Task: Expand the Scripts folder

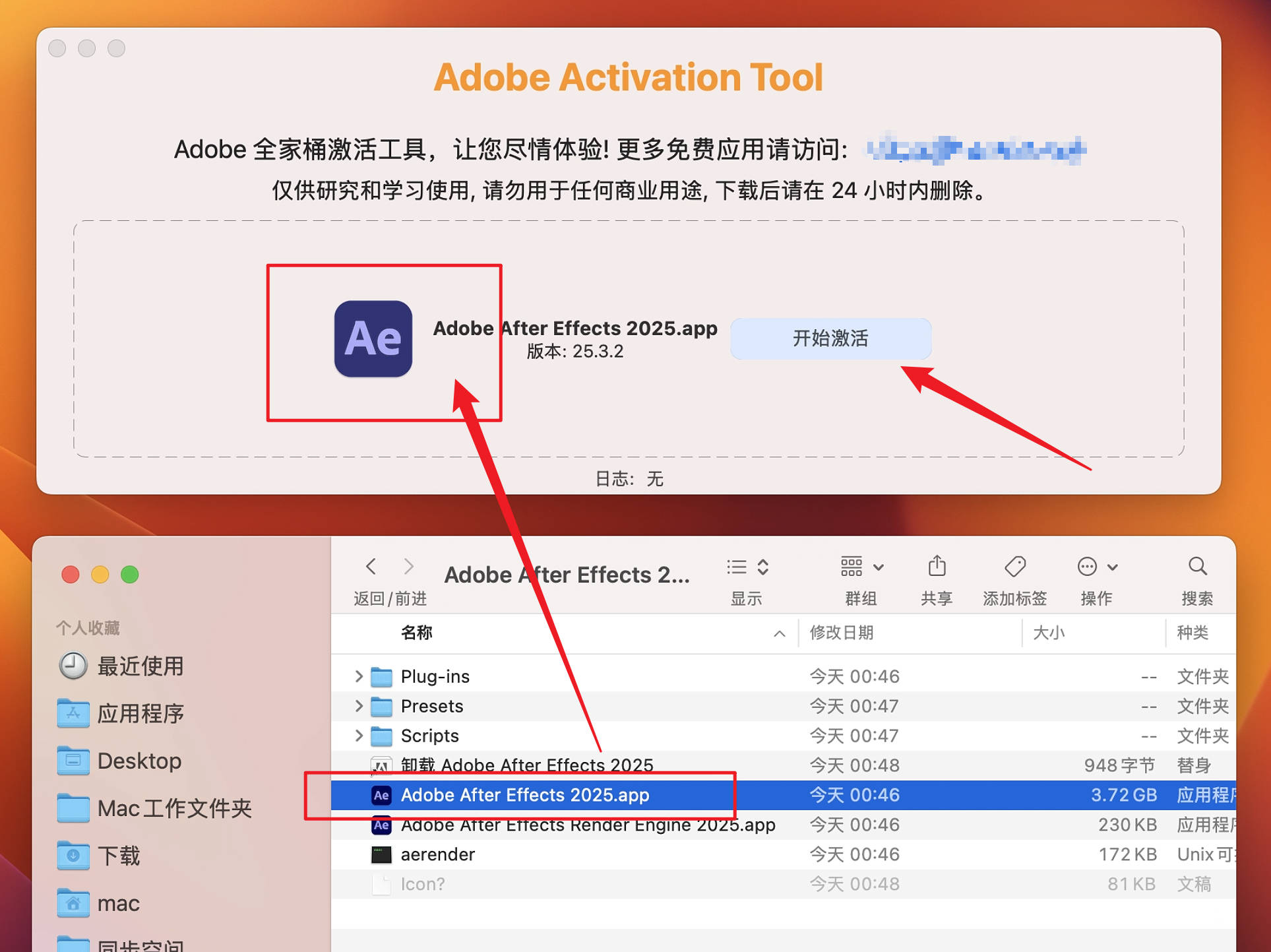Action: coord(359,735)
